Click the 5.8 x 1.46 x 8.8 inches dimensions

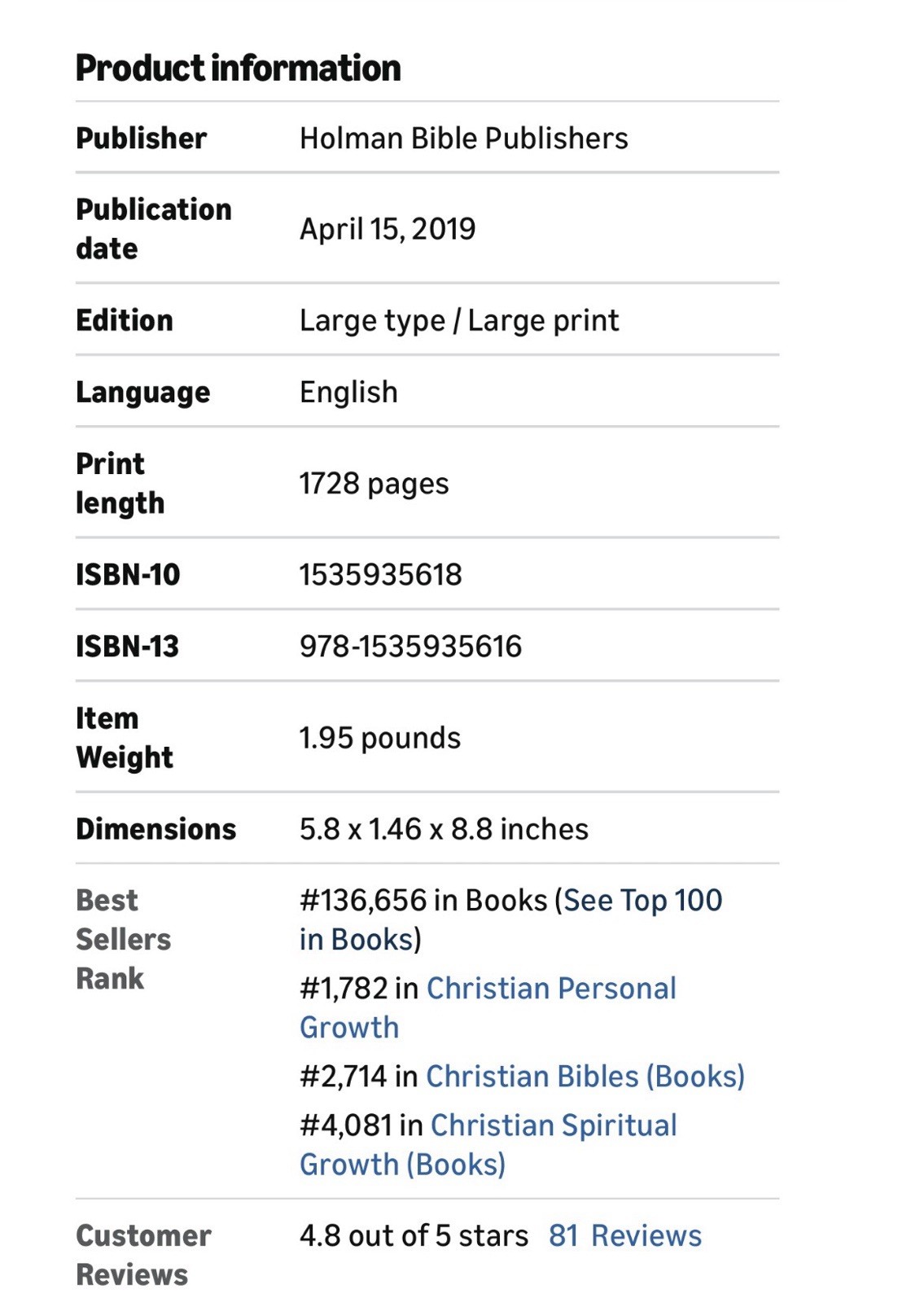point(444,829)
